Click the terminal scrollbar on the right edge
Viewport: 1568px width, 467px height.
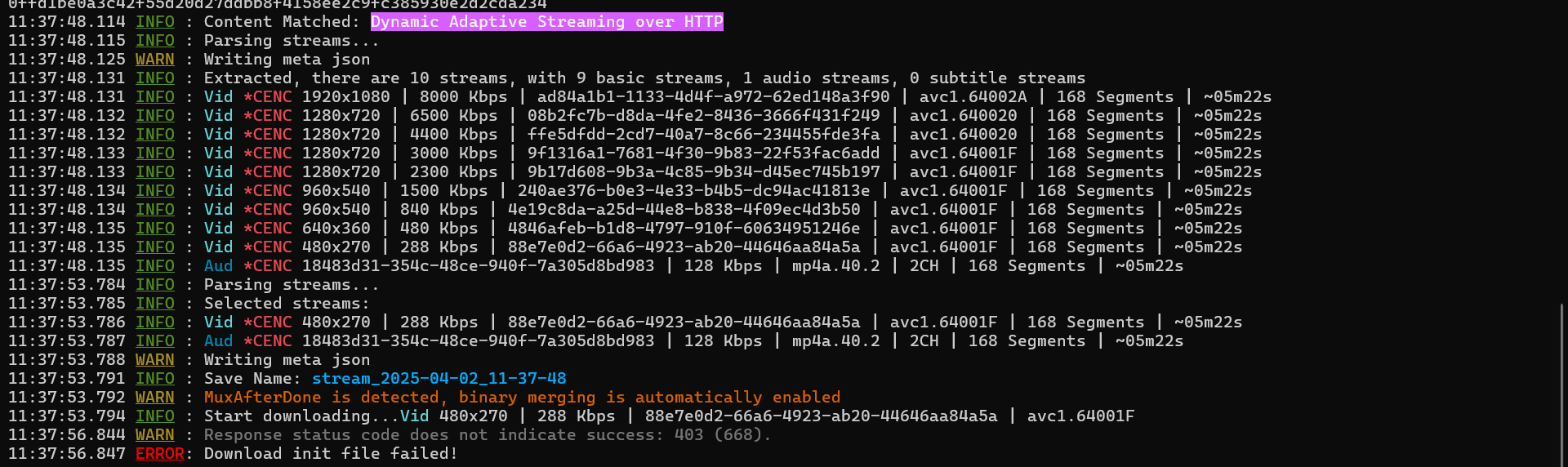pyautogui.click(x=1561, y=384)
